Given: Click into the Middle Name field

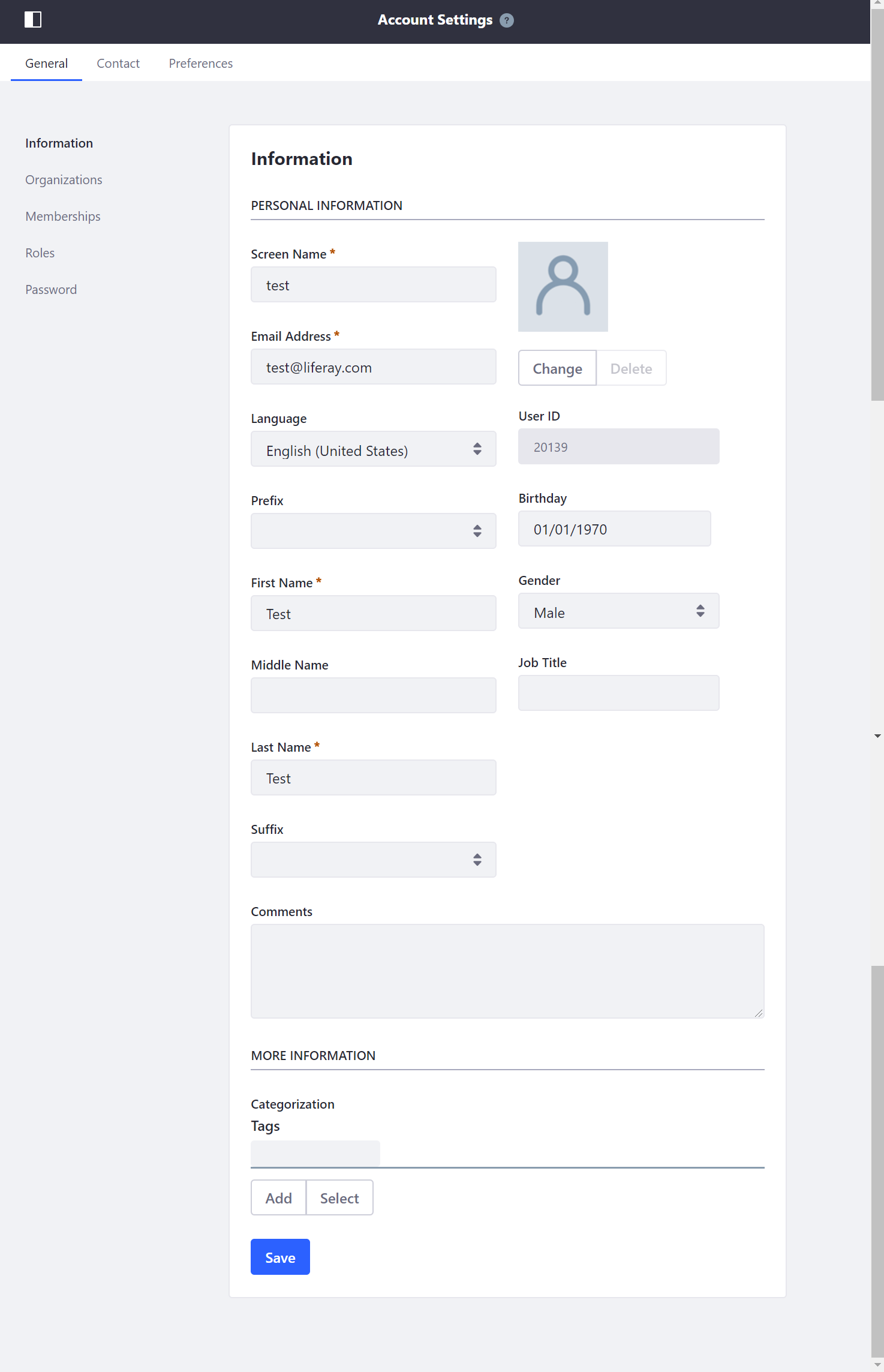Looking at the screenshot, I should [x=373, y=695].
